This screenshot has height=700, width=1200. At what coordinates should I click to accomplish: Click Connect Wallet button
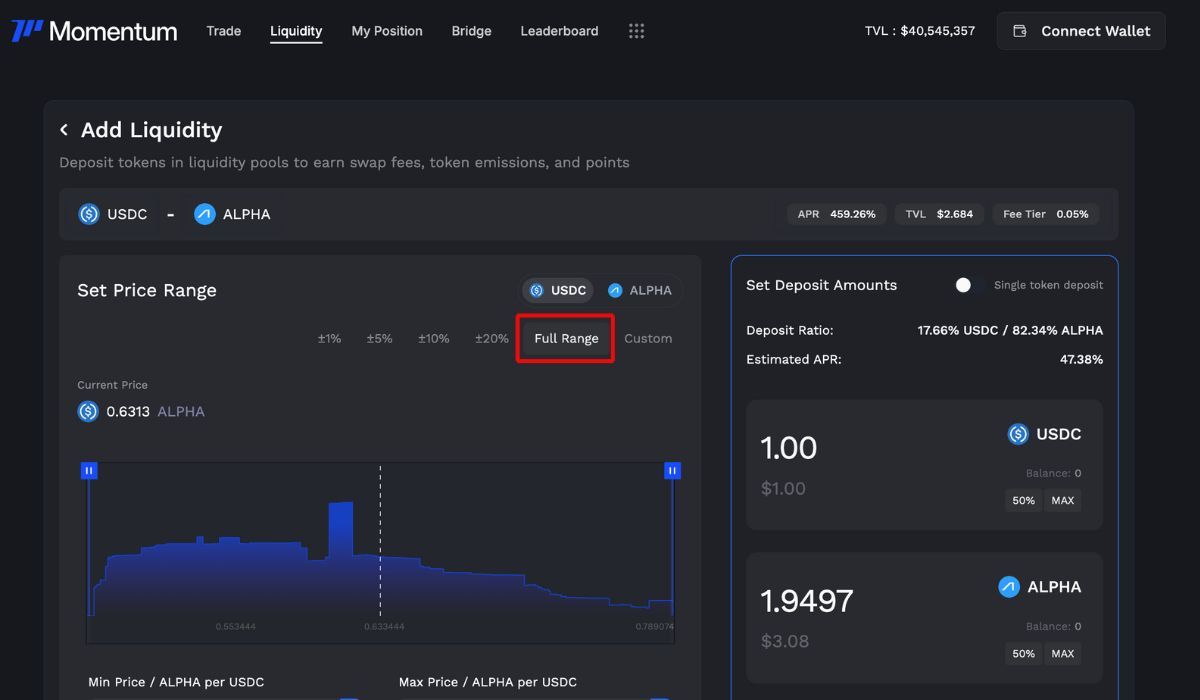pyautogui.click(x=1081, y=31)
